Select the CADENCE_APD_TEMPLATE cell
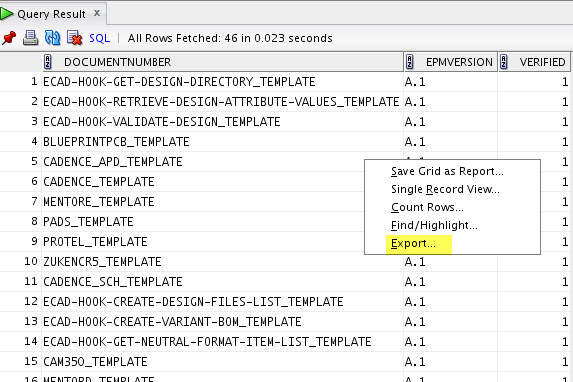Image resolution: width=573 pixels, height=382 pixels. pyautogui.click(x=203, y=162)
